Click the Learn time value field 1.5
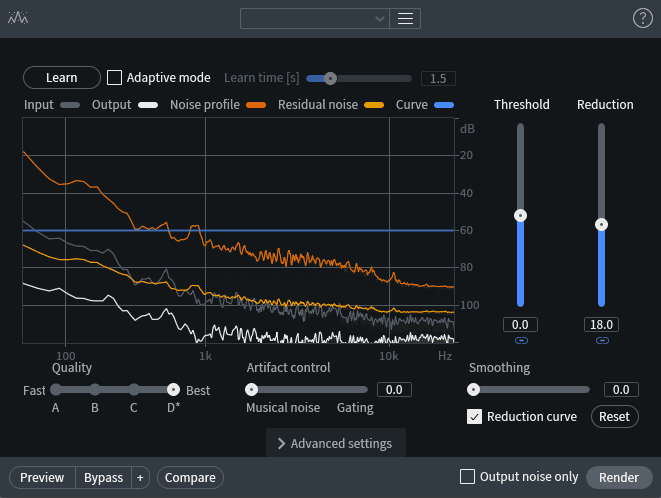The image size is (661, 498). pyautogui.click(x=438, y=78)
